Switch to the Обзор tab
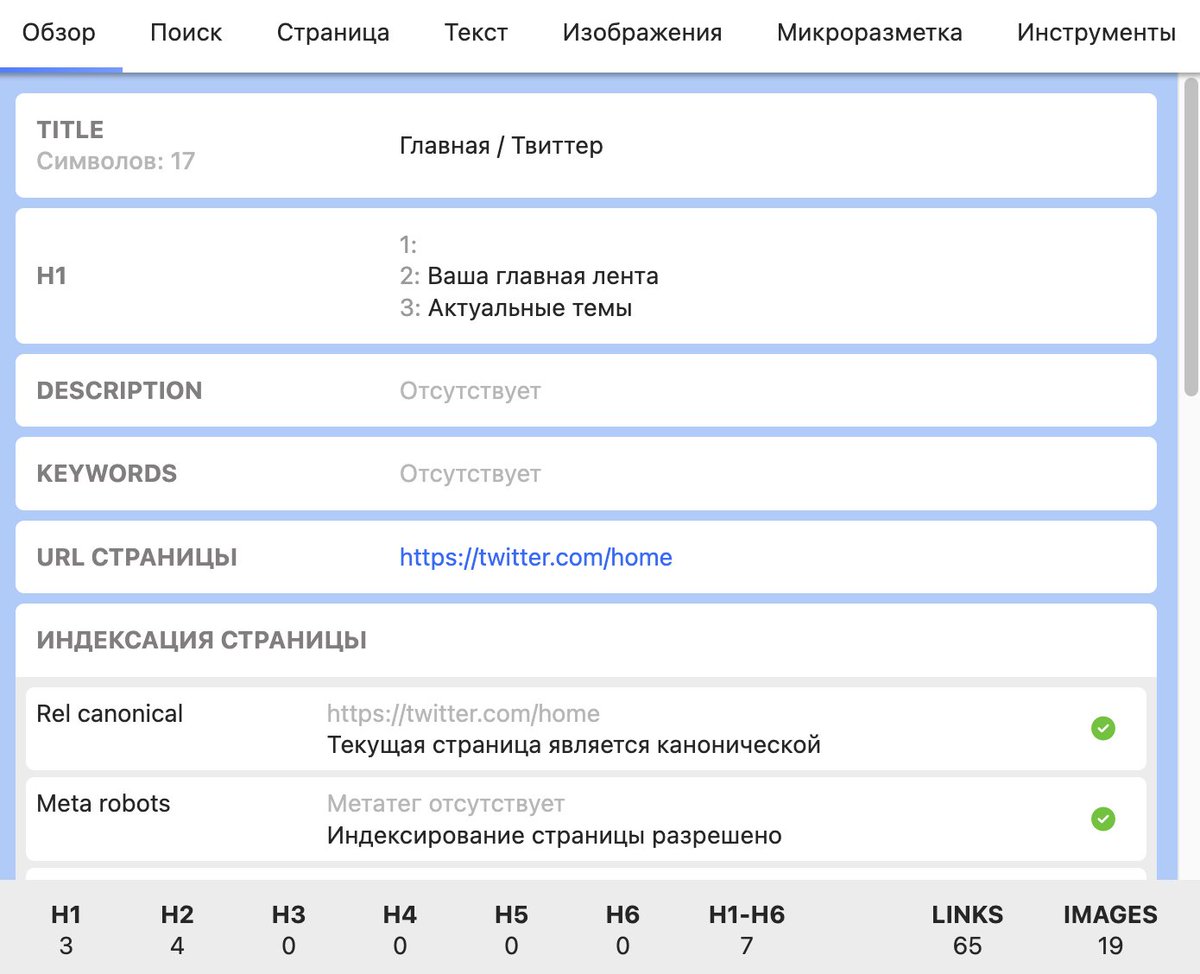This screenshot has height=974, width=1200. point(59,33)
